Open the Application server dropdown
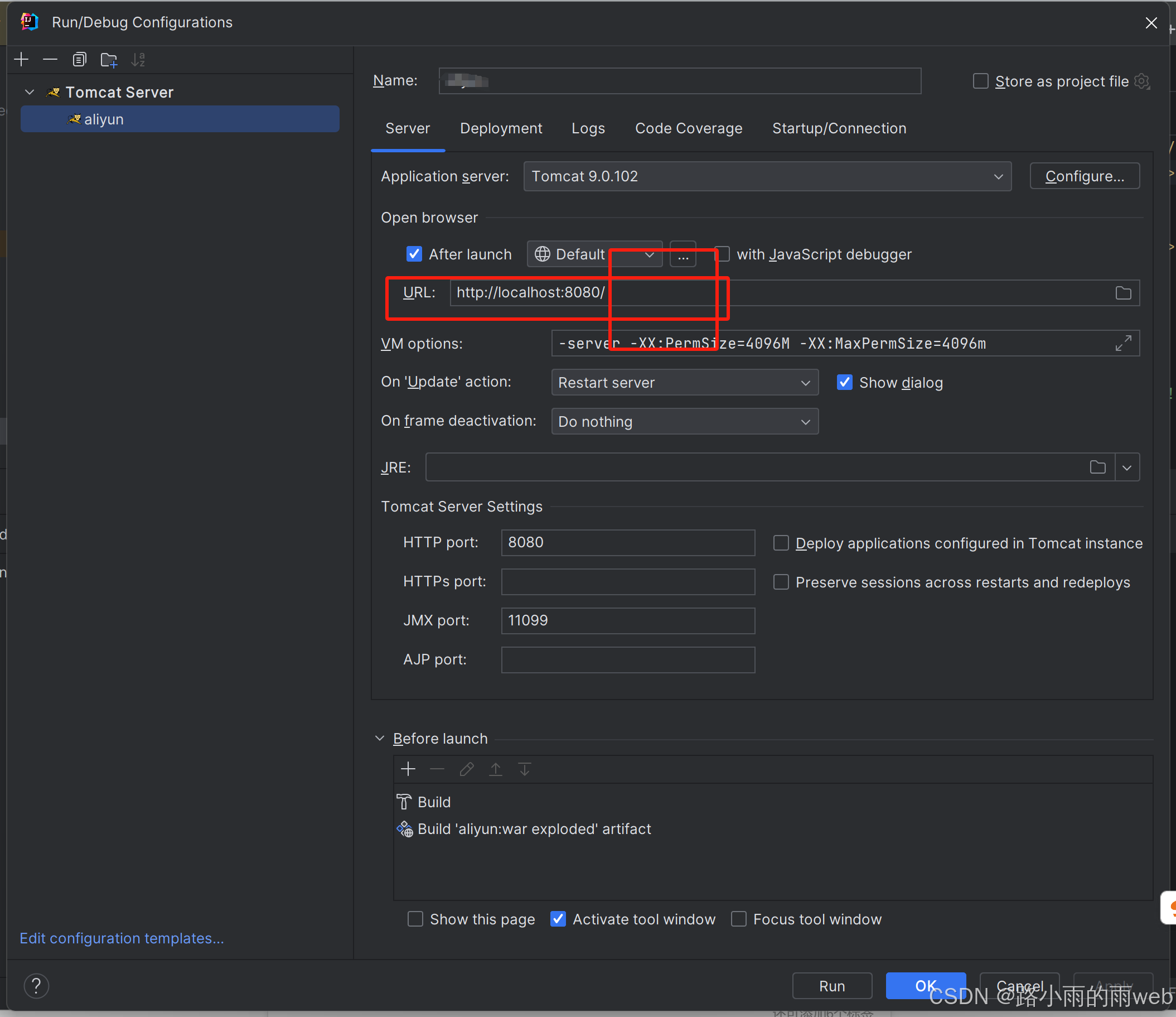The image size is (1176, 1017). click(x=767, y=177)
